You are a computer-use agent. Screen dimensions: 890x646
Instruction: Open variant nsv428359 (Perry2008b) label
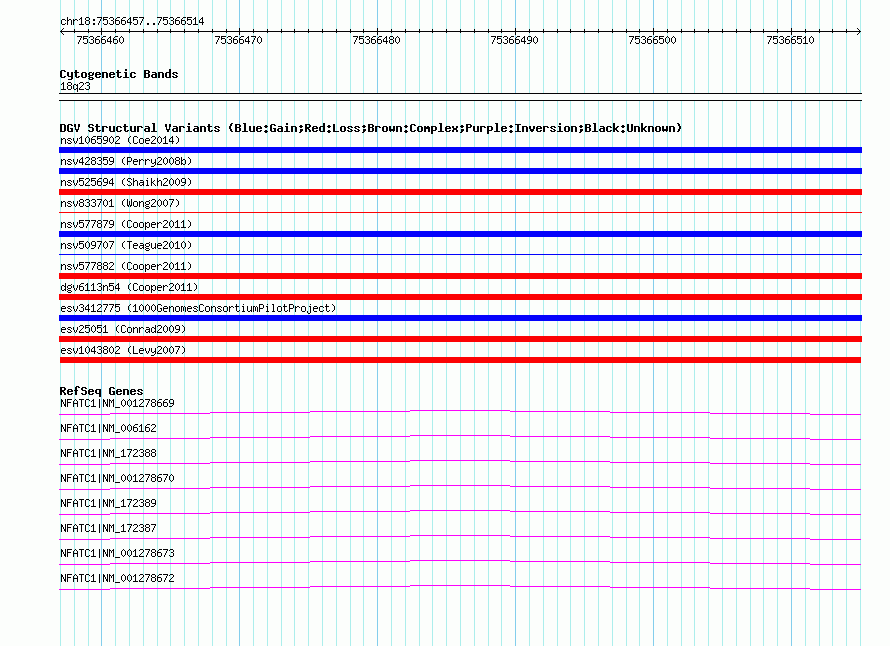(126, 161)
